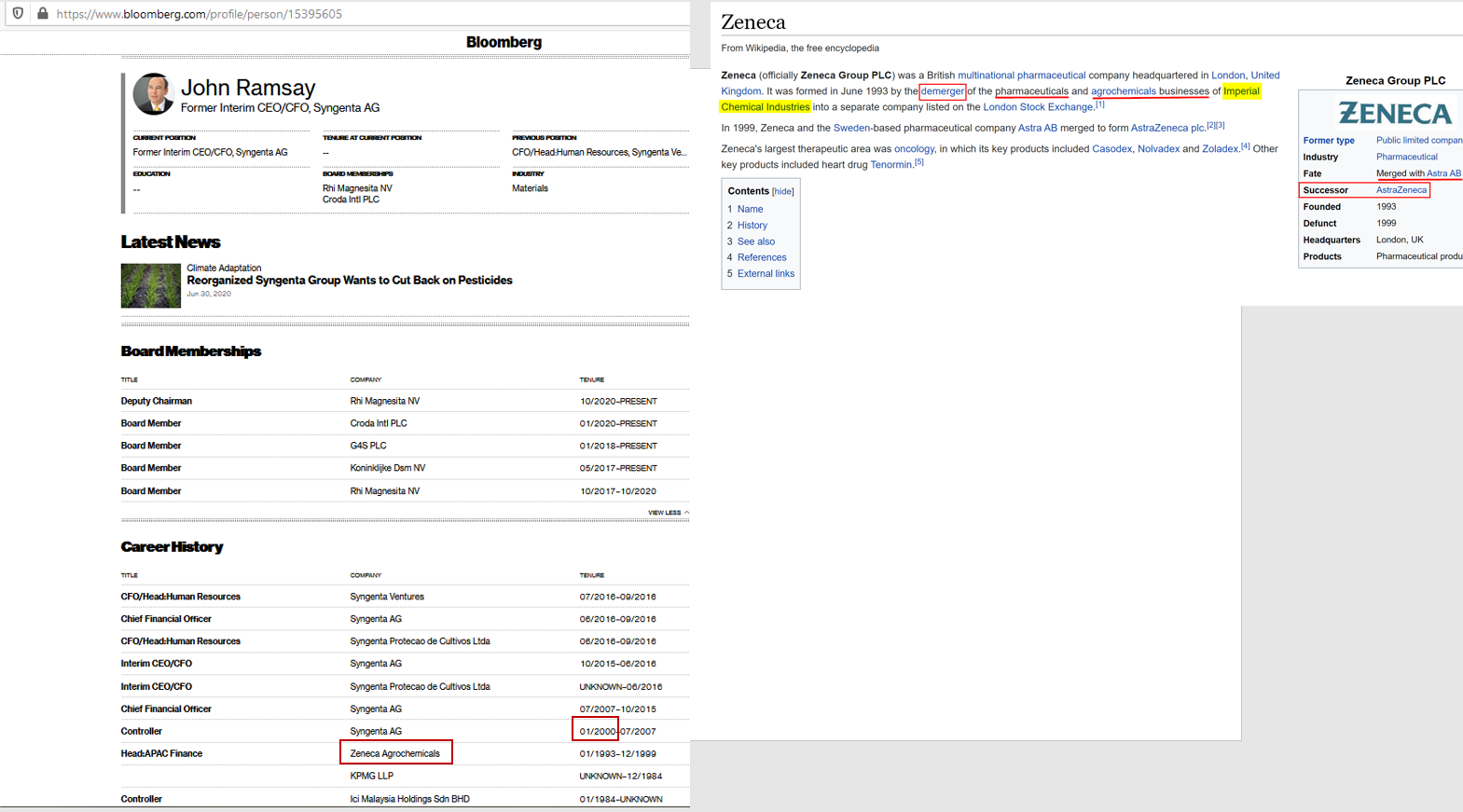Follow the agrochemicals link
1463x812 pixels.
tap(1124, 91)
